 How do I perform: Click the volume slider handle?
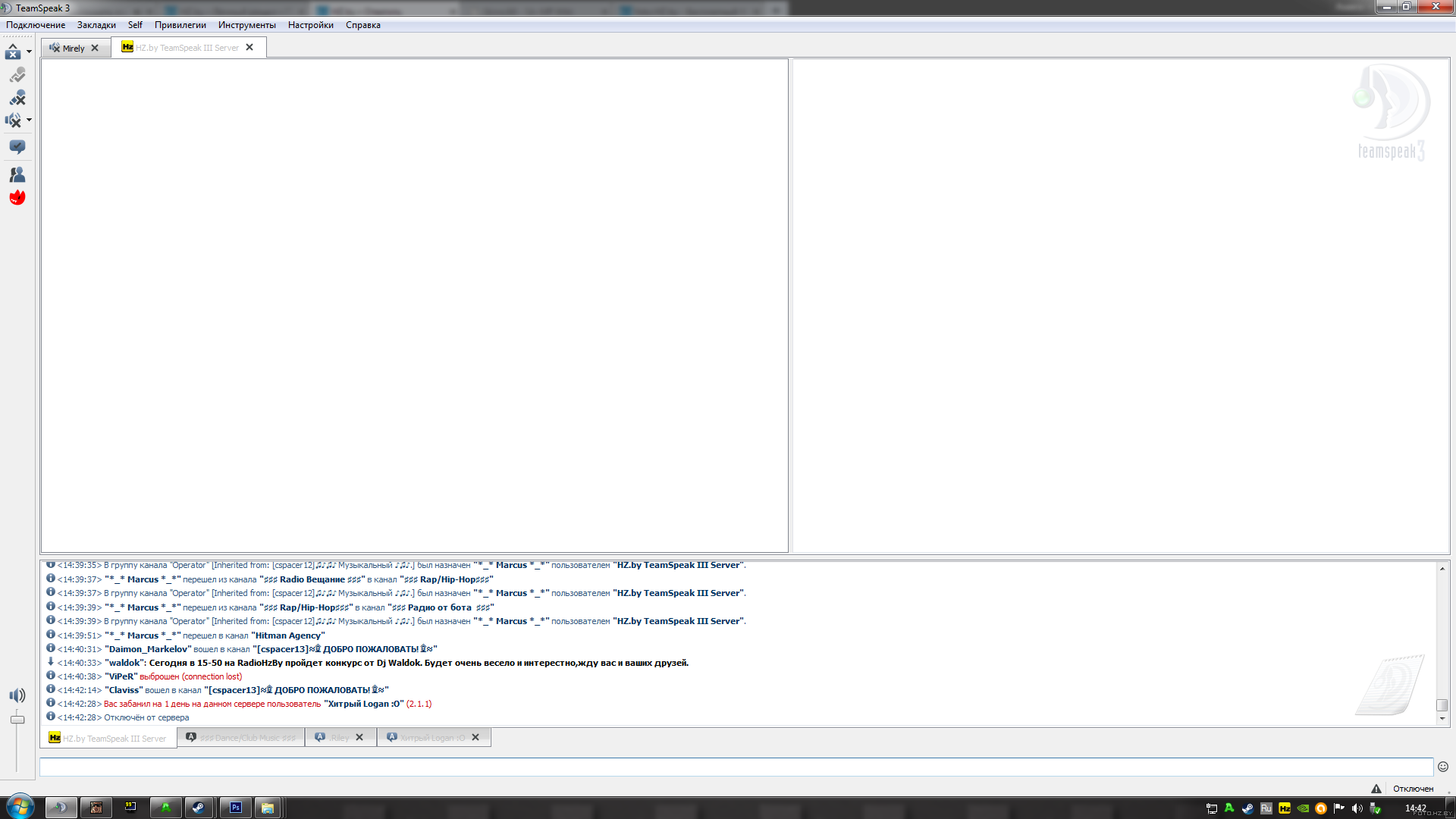(17, 719)
